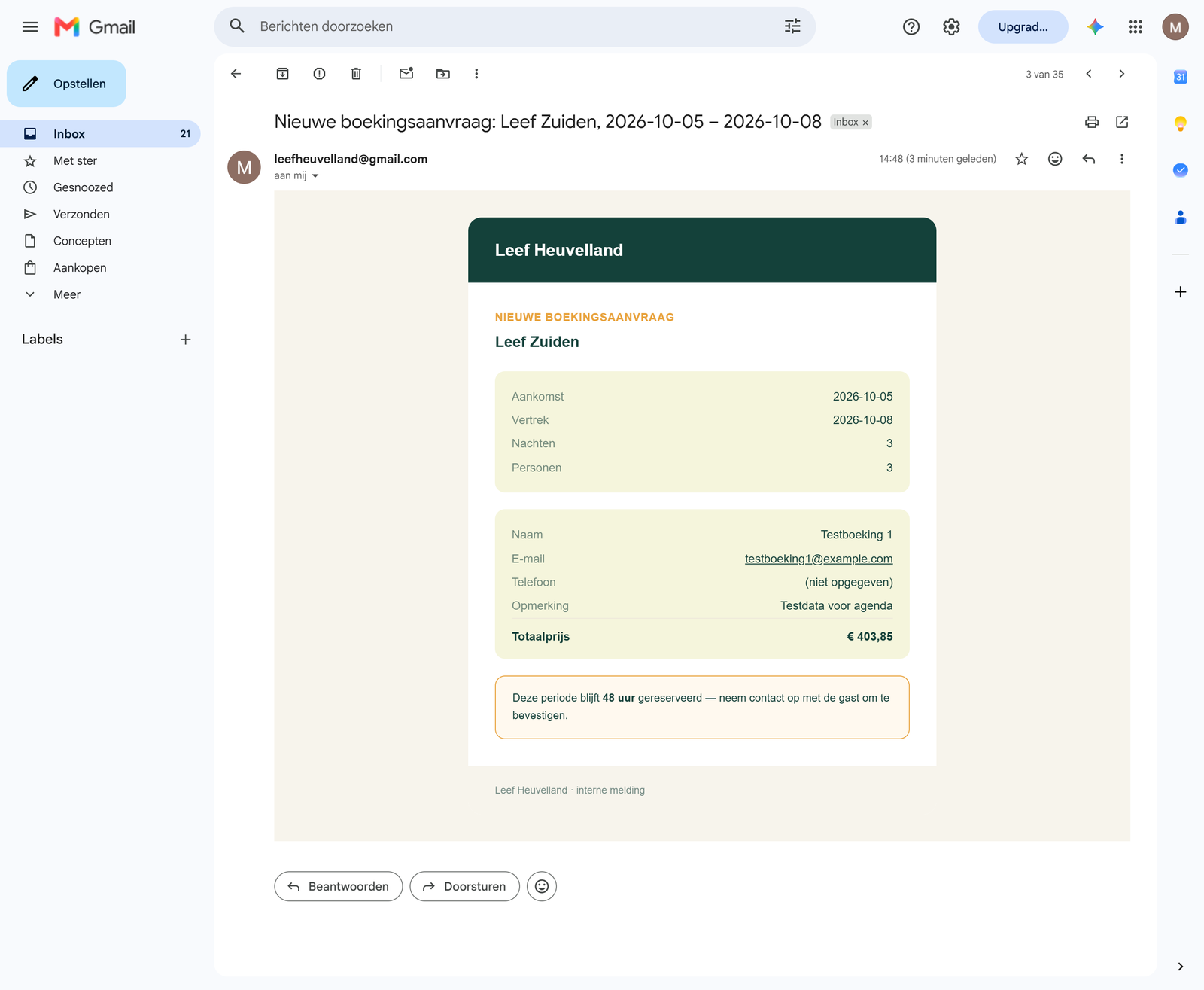The width and height of the screenshot is (1204, 990).
Task: Open Contacts side panel
Action: 1181,218
